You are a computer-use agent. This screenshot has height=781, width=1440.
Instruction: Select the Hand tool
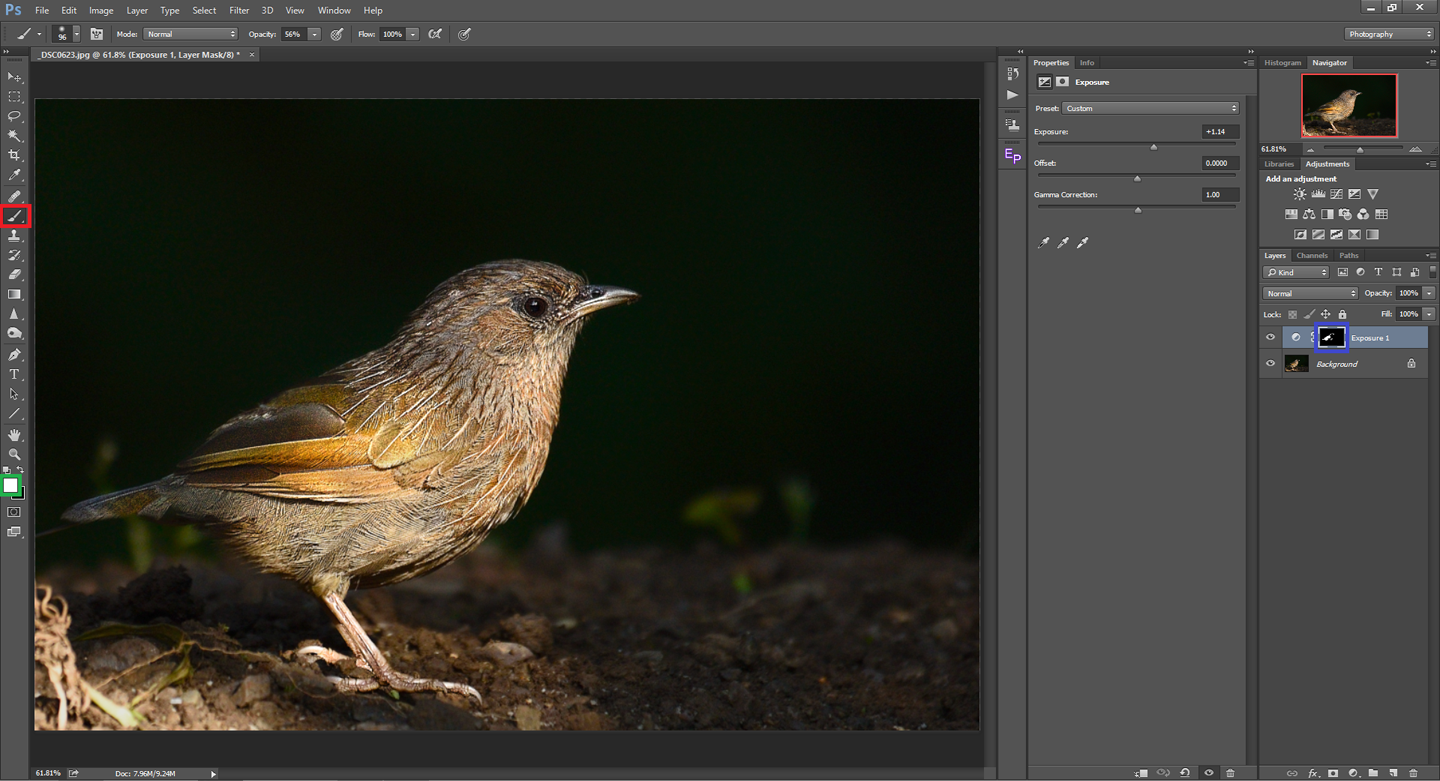point(15,435)
